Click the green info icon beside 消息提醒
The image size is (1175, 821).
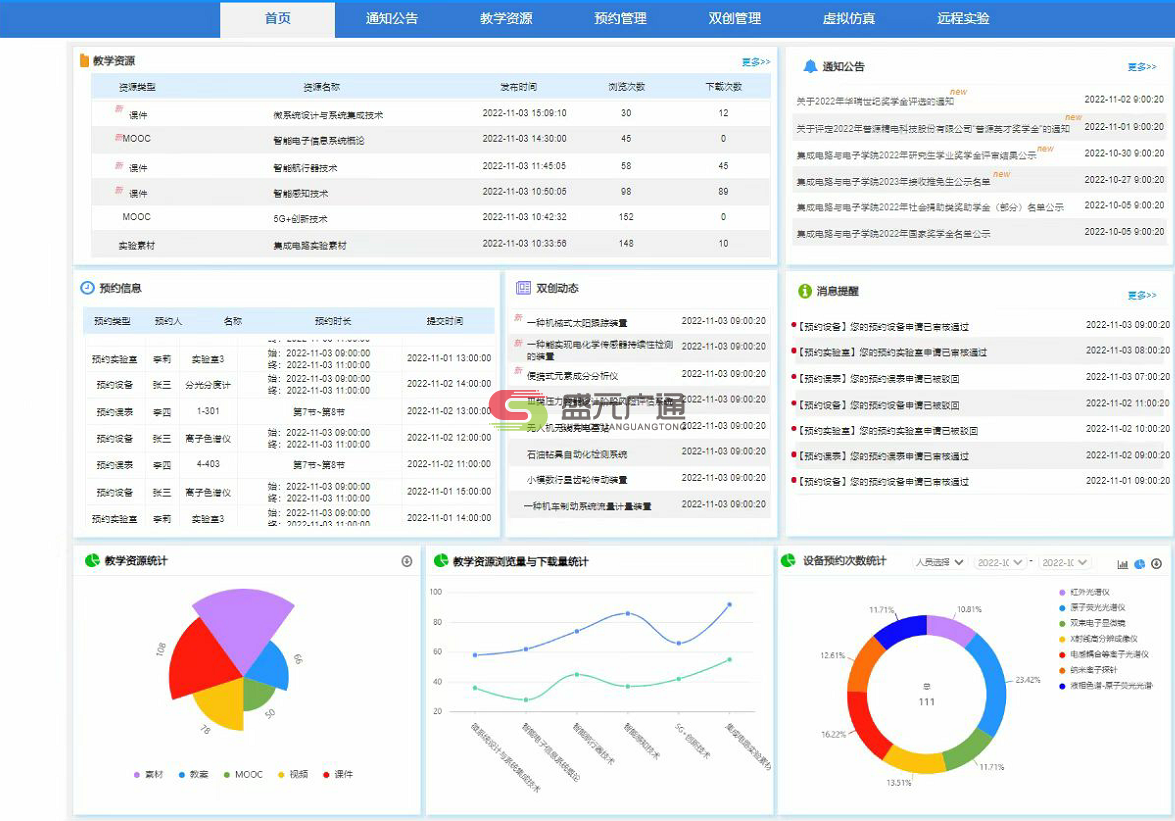804,291
